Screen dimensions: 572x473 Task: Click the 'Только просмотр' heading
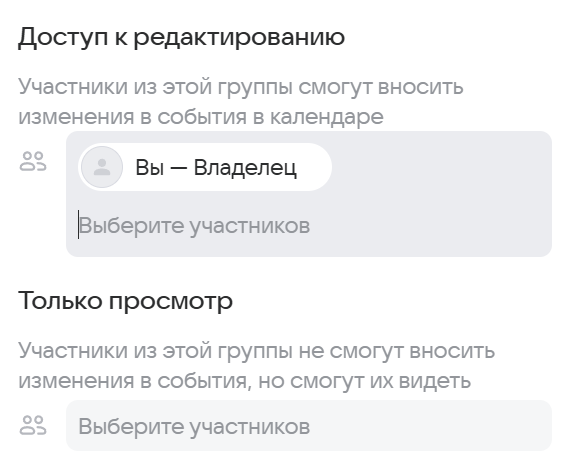pyautogui.click(x=125, y=302)
